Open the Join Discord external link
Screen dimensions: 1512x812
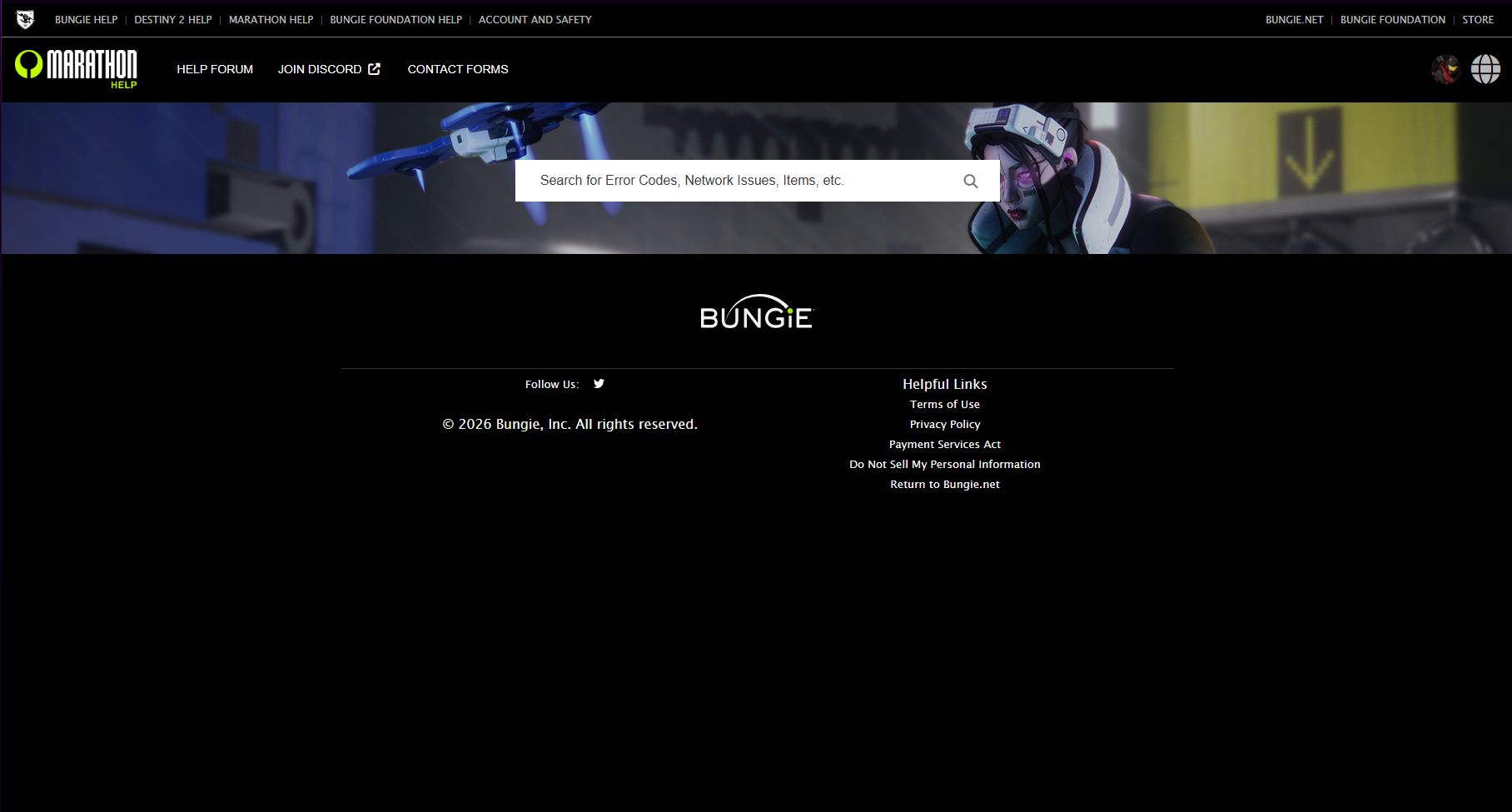click(x=329, y=69)
